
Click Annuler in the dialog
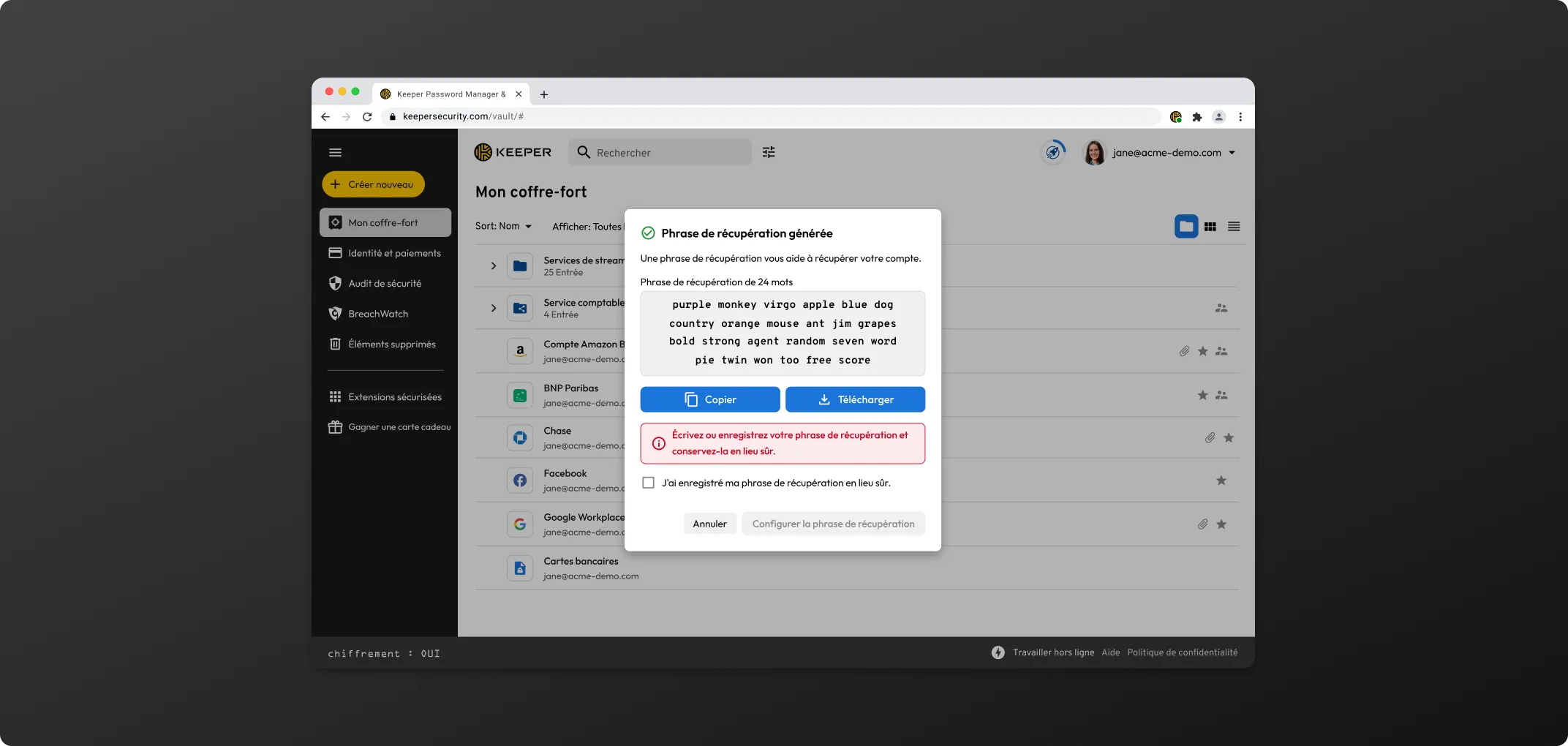709,524
